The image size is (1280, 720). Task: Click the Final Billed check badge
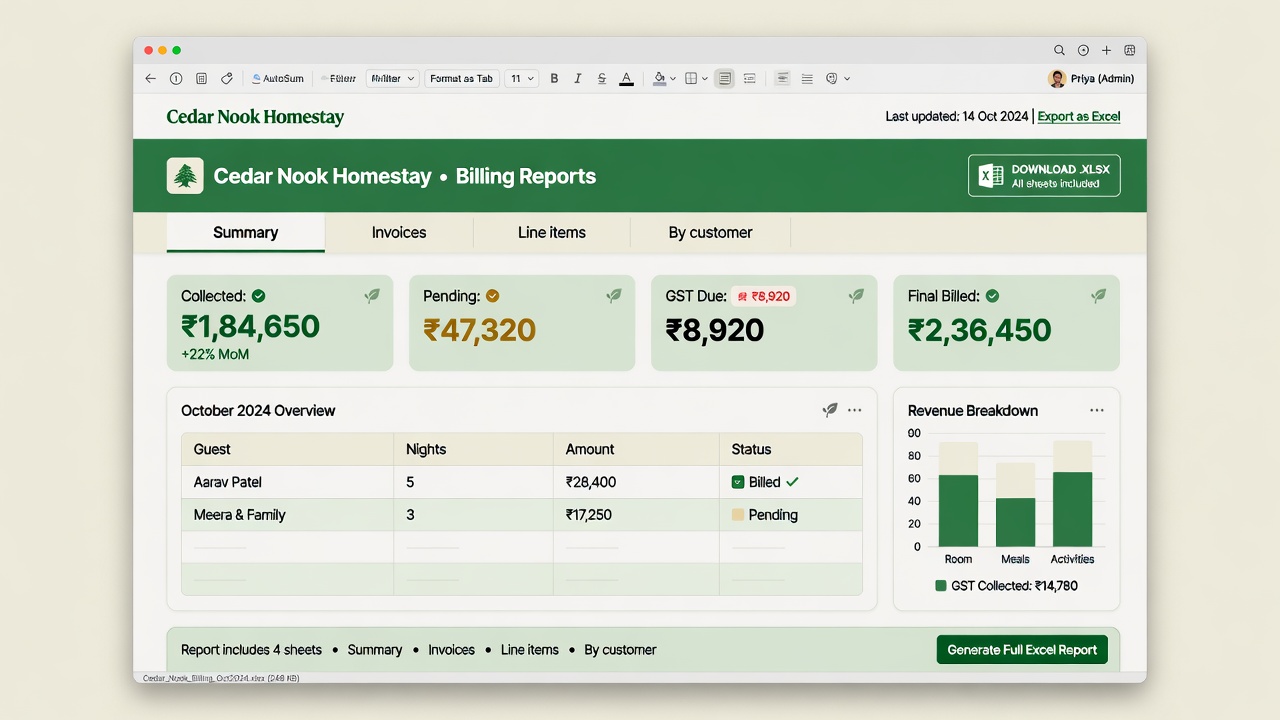[993, 296]
